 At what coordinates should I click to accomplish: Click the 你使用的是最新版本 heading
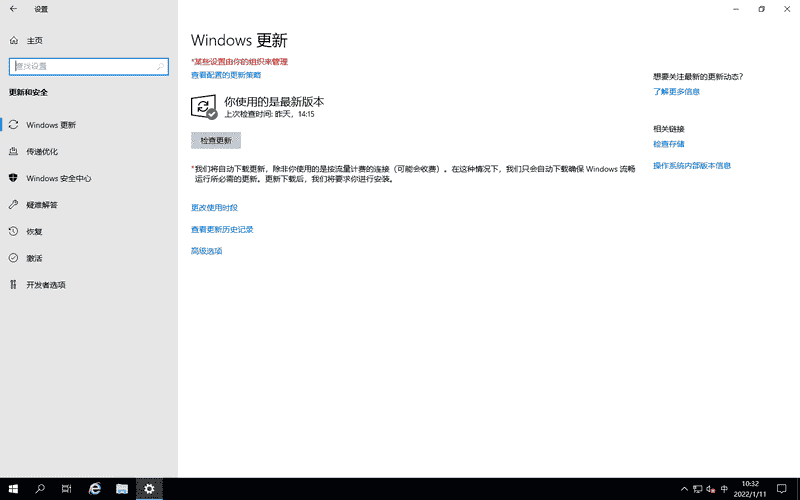(274, 102)
